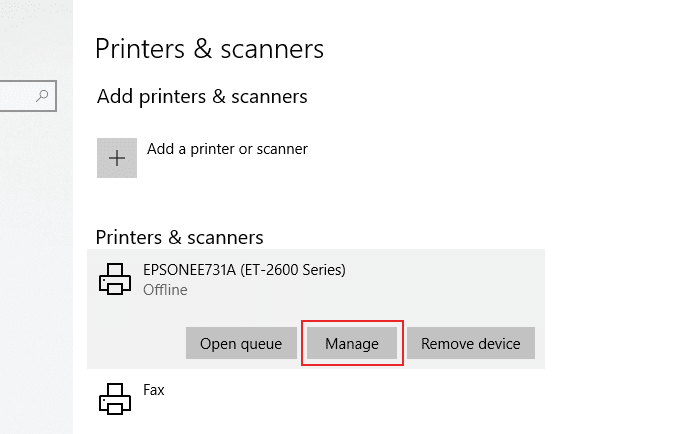Click the EPSONEE731A printer icon
Screen dimensions: 680x434
tap(114, 279)
